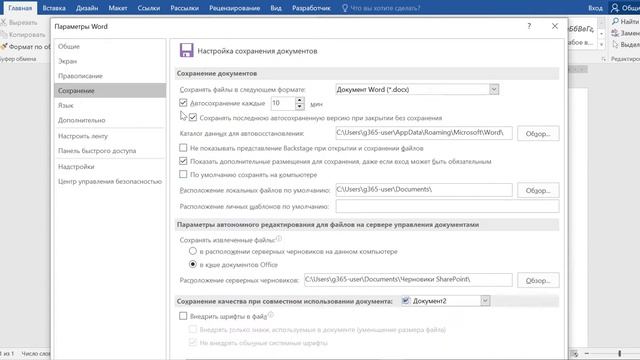Click Обзор next to local files location
640x360 pixels.
pyautogui.click(x=538, y=190)
